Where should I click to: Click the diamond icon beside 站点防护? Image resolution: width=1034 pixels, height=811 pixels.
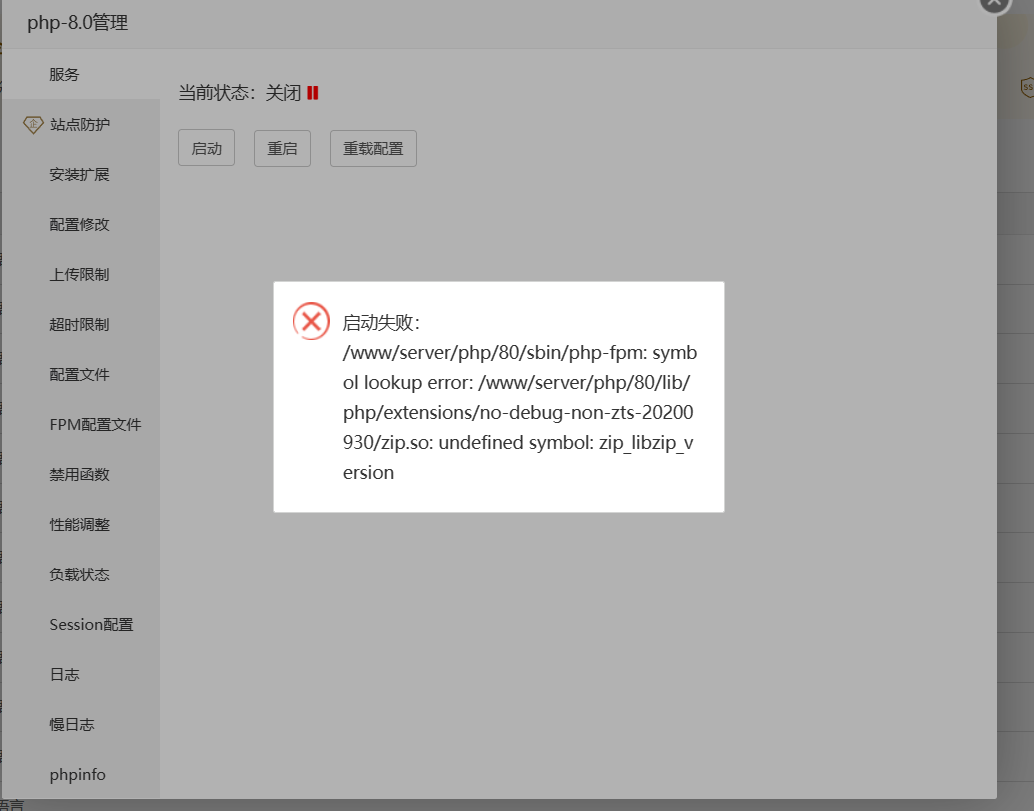click(33, 125)
